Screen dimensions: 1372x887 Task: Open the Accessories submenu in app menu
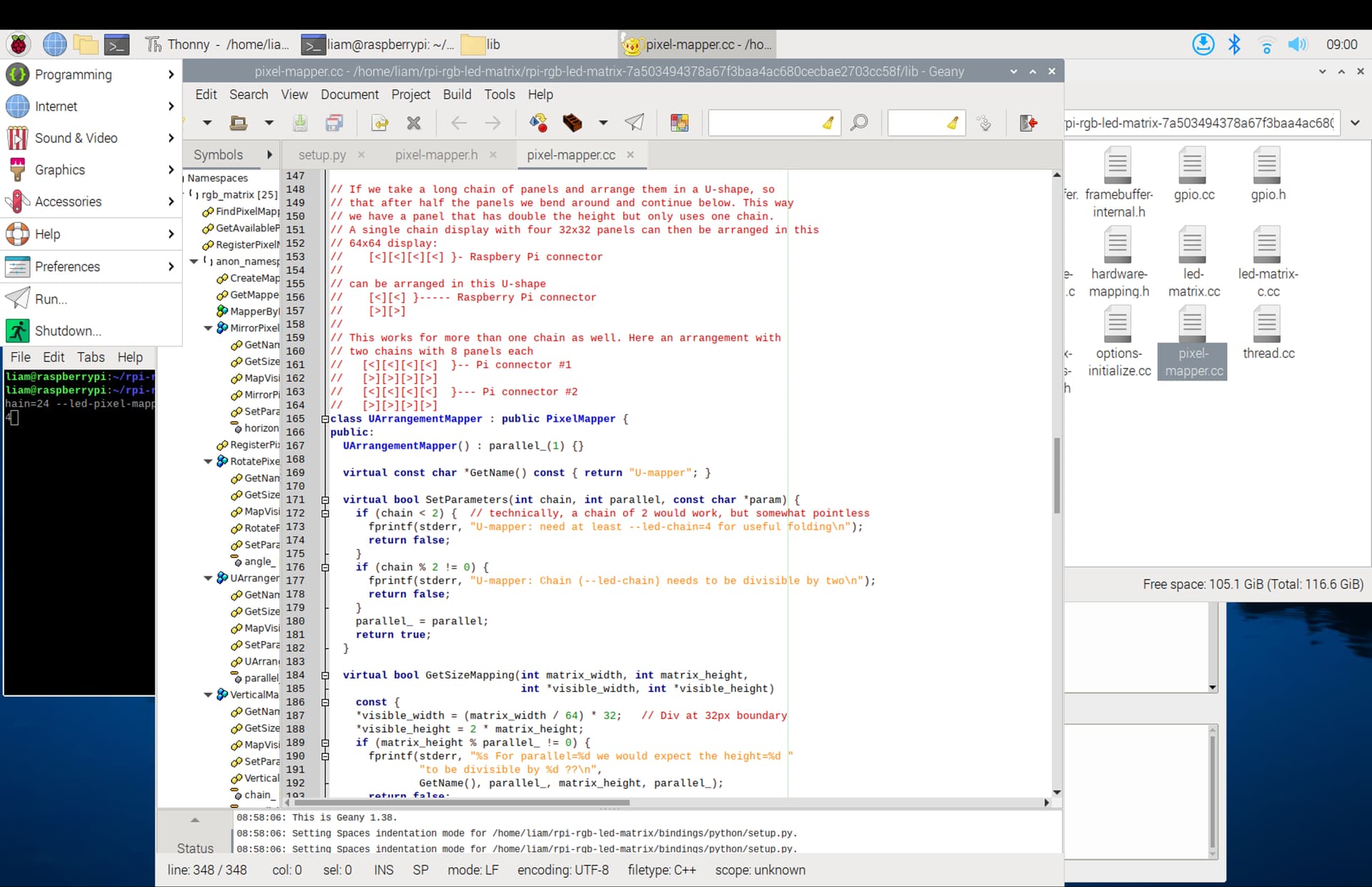(x=91, y=202)
